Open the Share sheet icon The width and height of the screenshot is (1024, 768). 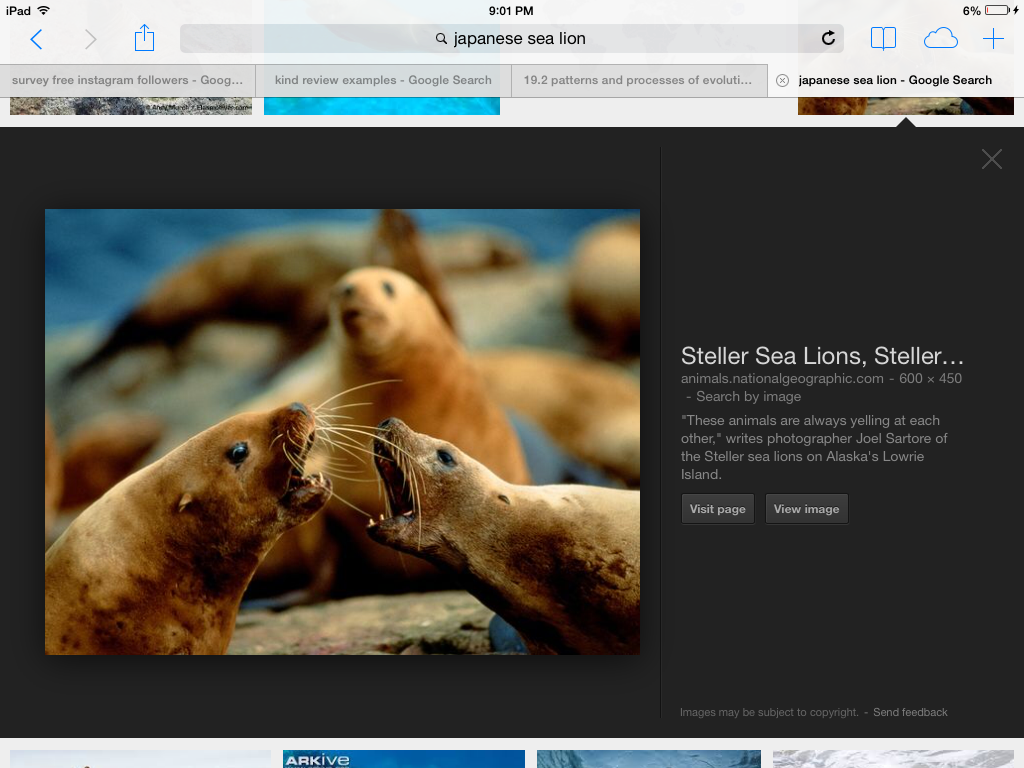(x=145, y=38)
